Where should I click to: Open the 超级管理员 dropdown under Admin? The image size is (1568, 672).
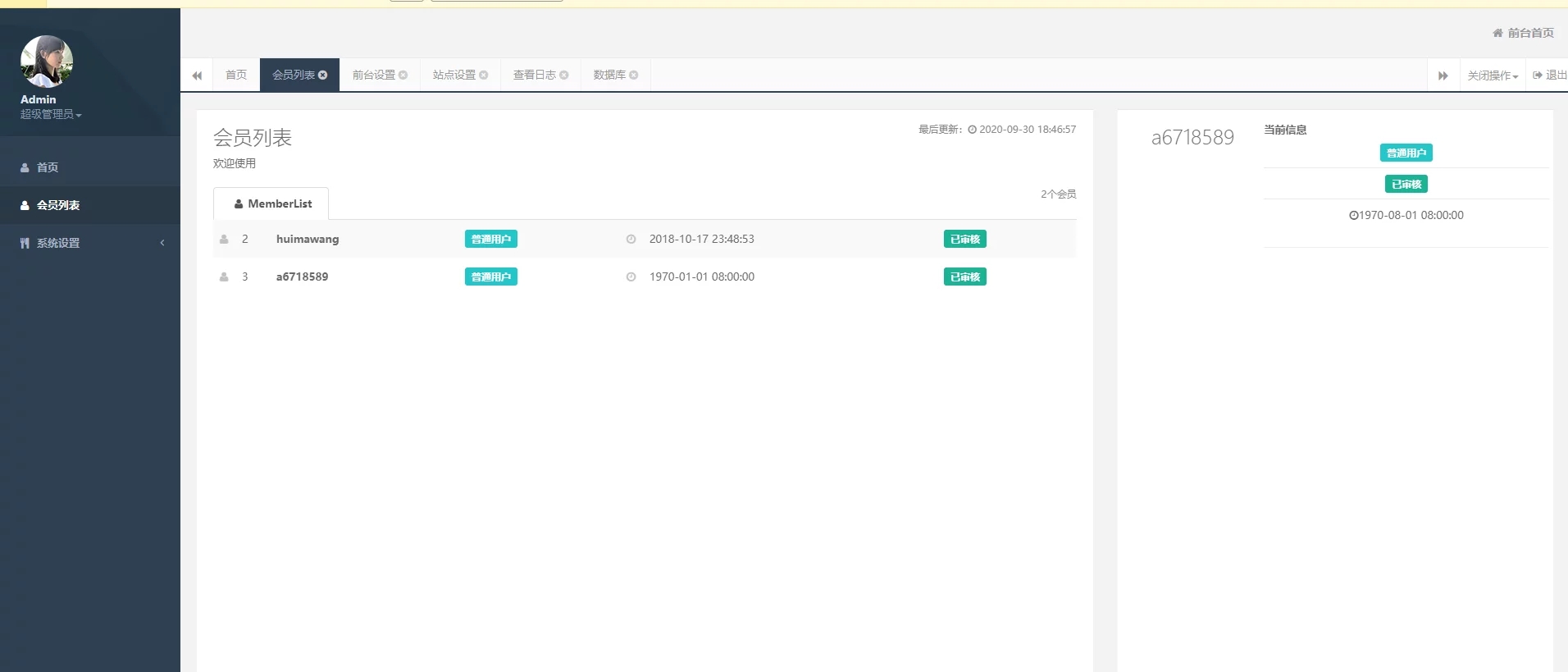tap(51, 115)
